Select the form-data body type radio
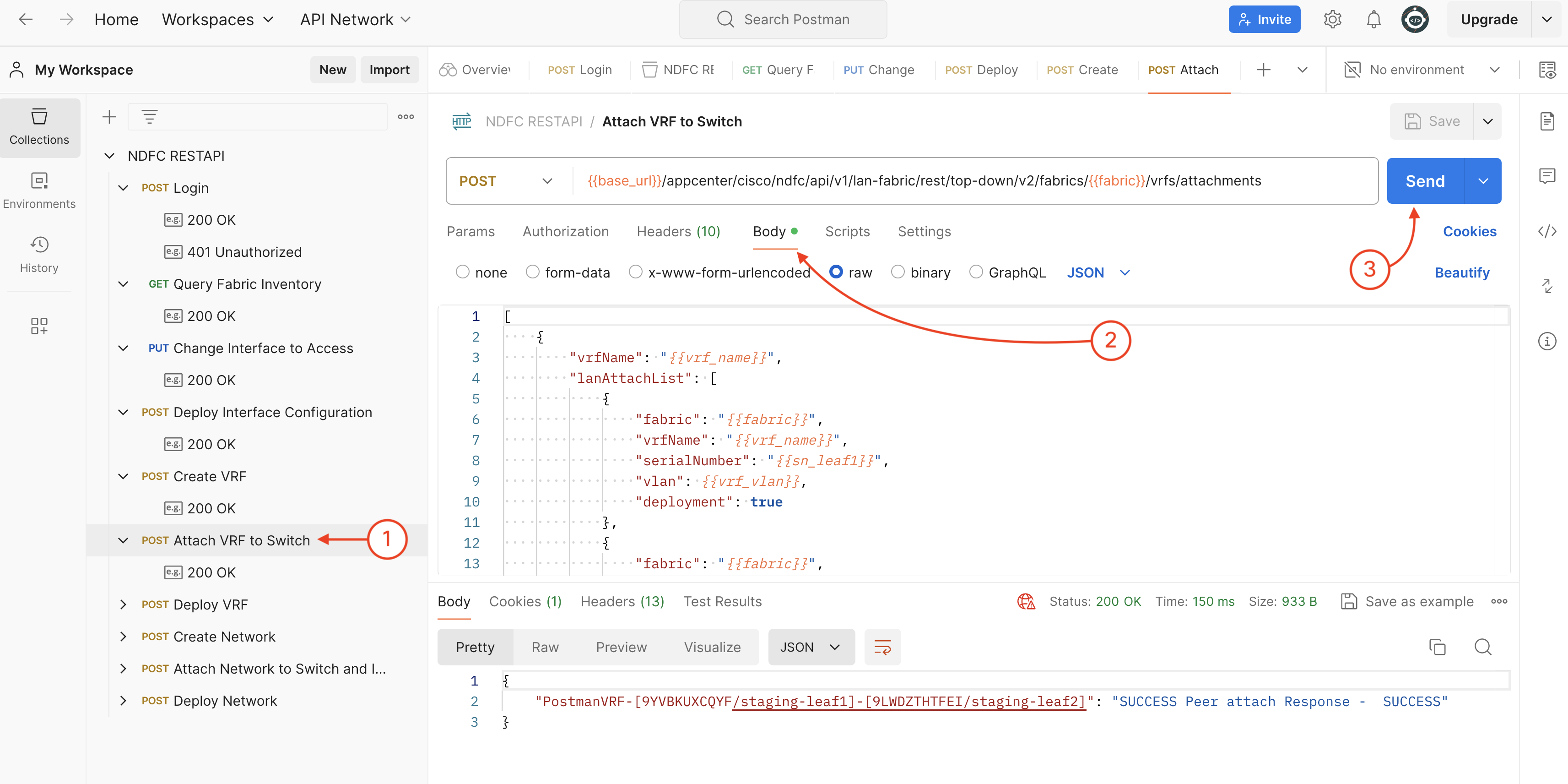 point(533,272)
